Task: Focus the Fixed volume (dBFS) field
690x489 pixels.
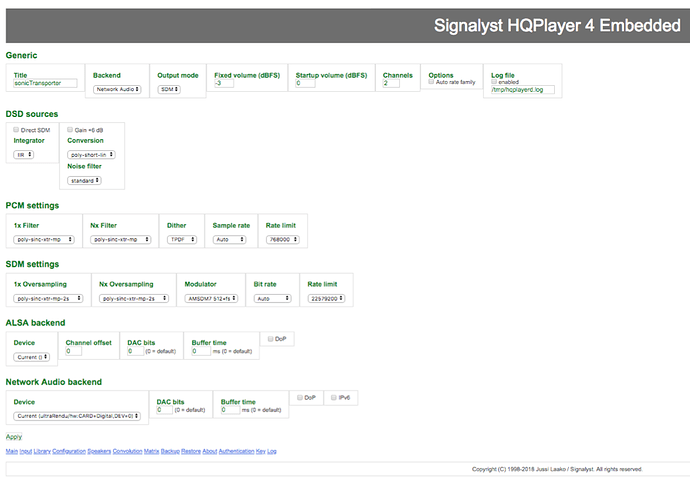Action: [224, 83]
